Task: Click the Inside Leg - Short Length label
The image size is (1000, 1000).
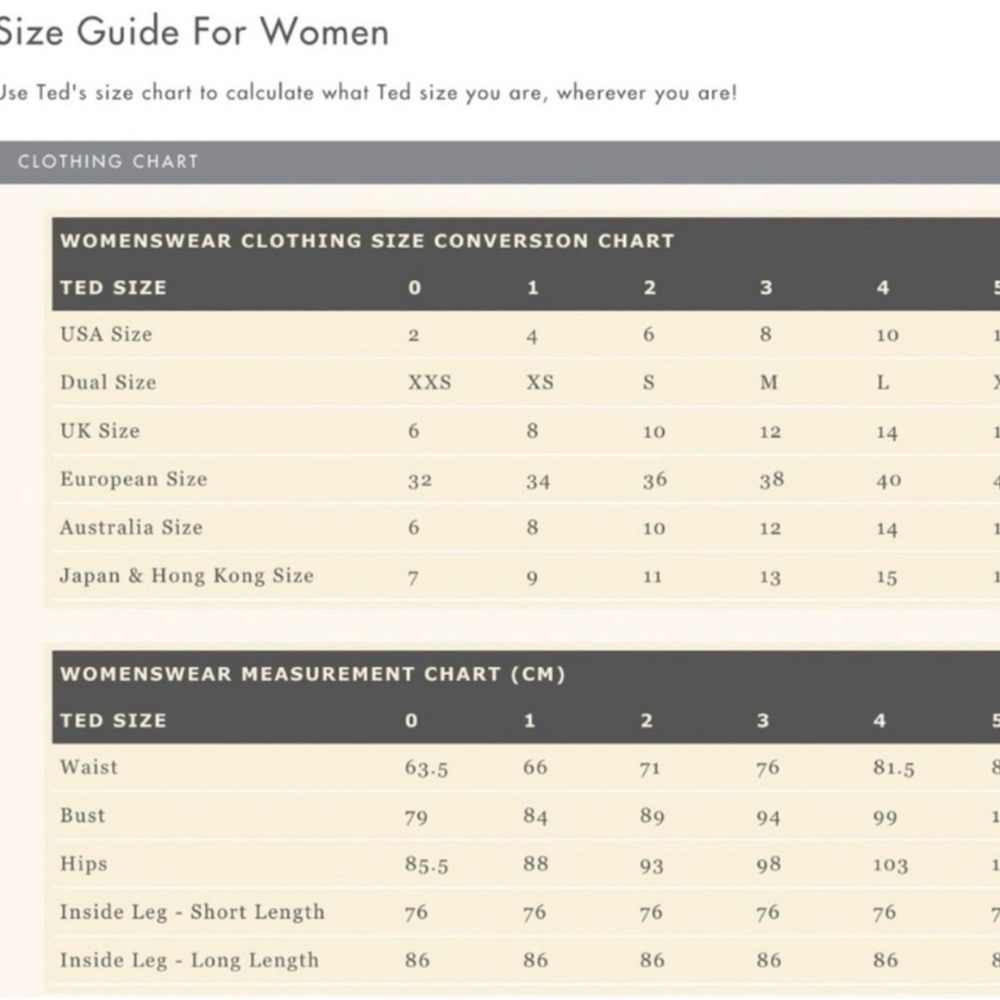Action: [193, 912]
